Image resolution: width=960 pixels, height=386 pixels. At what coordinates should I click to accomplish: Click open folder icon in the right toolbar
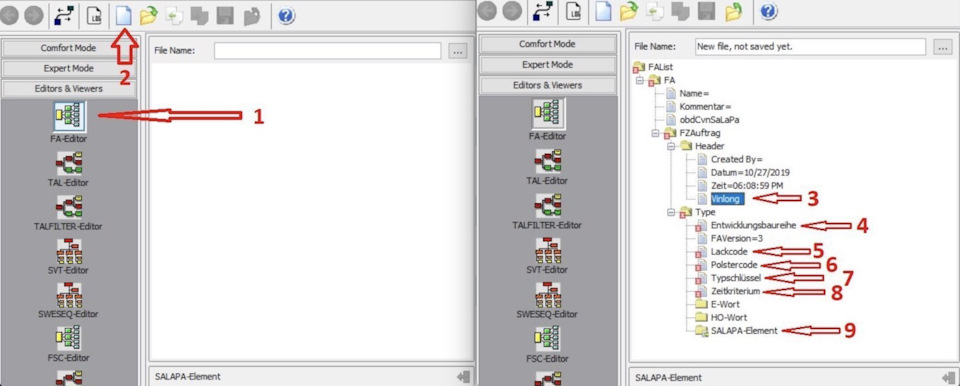[629, 12]
